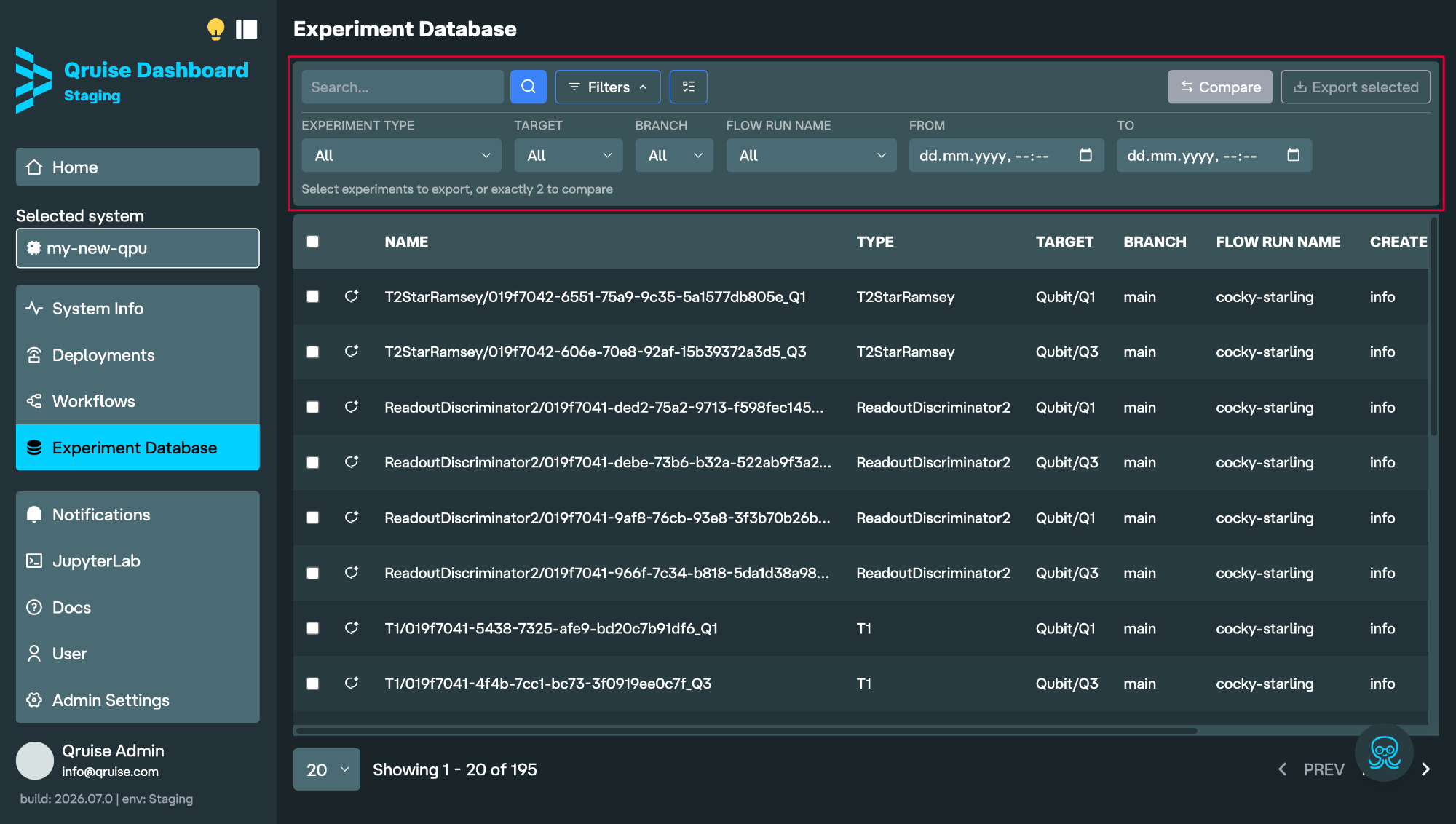This screenshot has width=1456, height=824.
Task: Click rerun icon for ReadoutDiscriminator2 966f row
Action: coord(352,573)
